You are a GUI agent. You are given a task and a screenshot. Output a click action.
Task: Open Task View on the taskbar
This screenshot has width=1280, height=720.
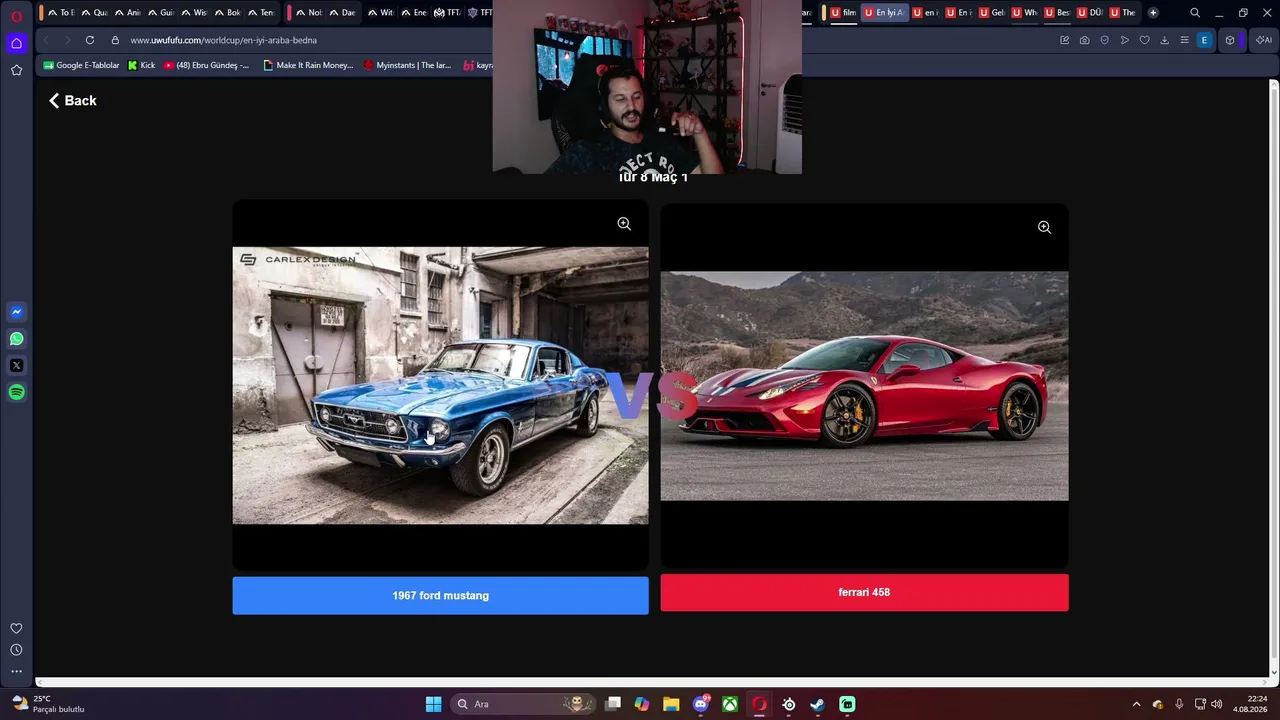(613, 704)
